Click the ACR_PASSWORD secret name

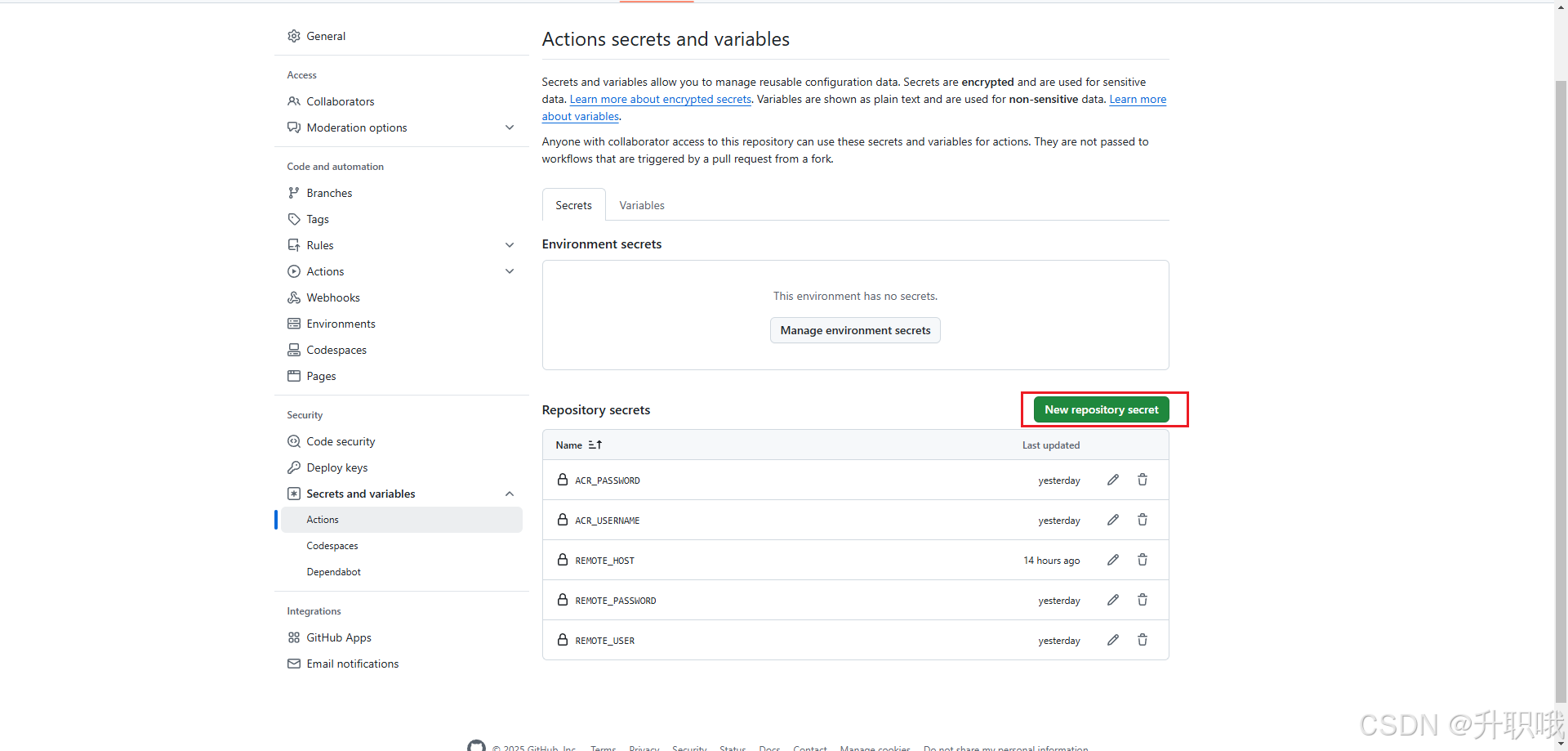pyautogui.click(x=608, y=481)
